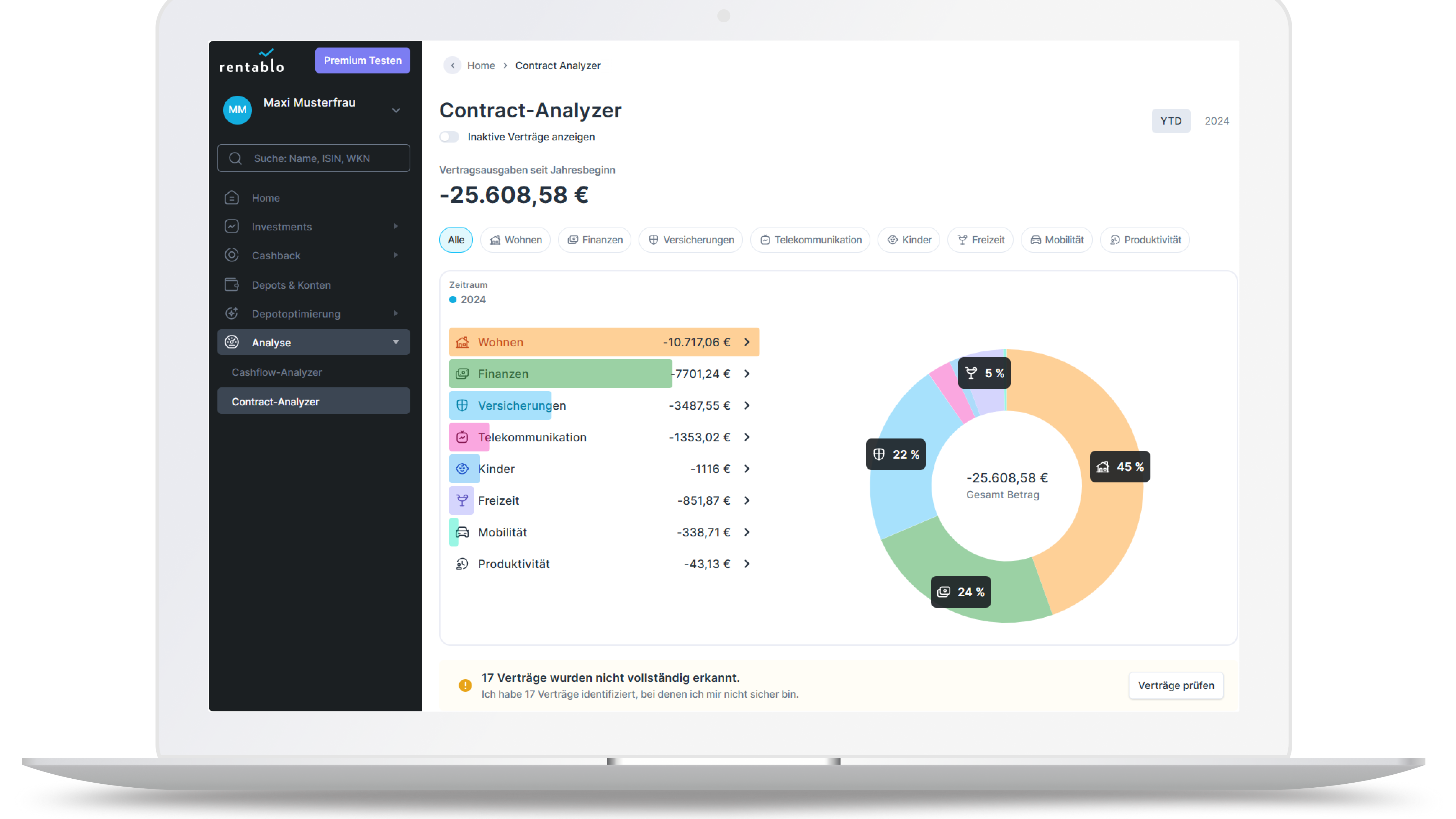Expand the Maxi Musterfrau account dropdown

(396, 110)
